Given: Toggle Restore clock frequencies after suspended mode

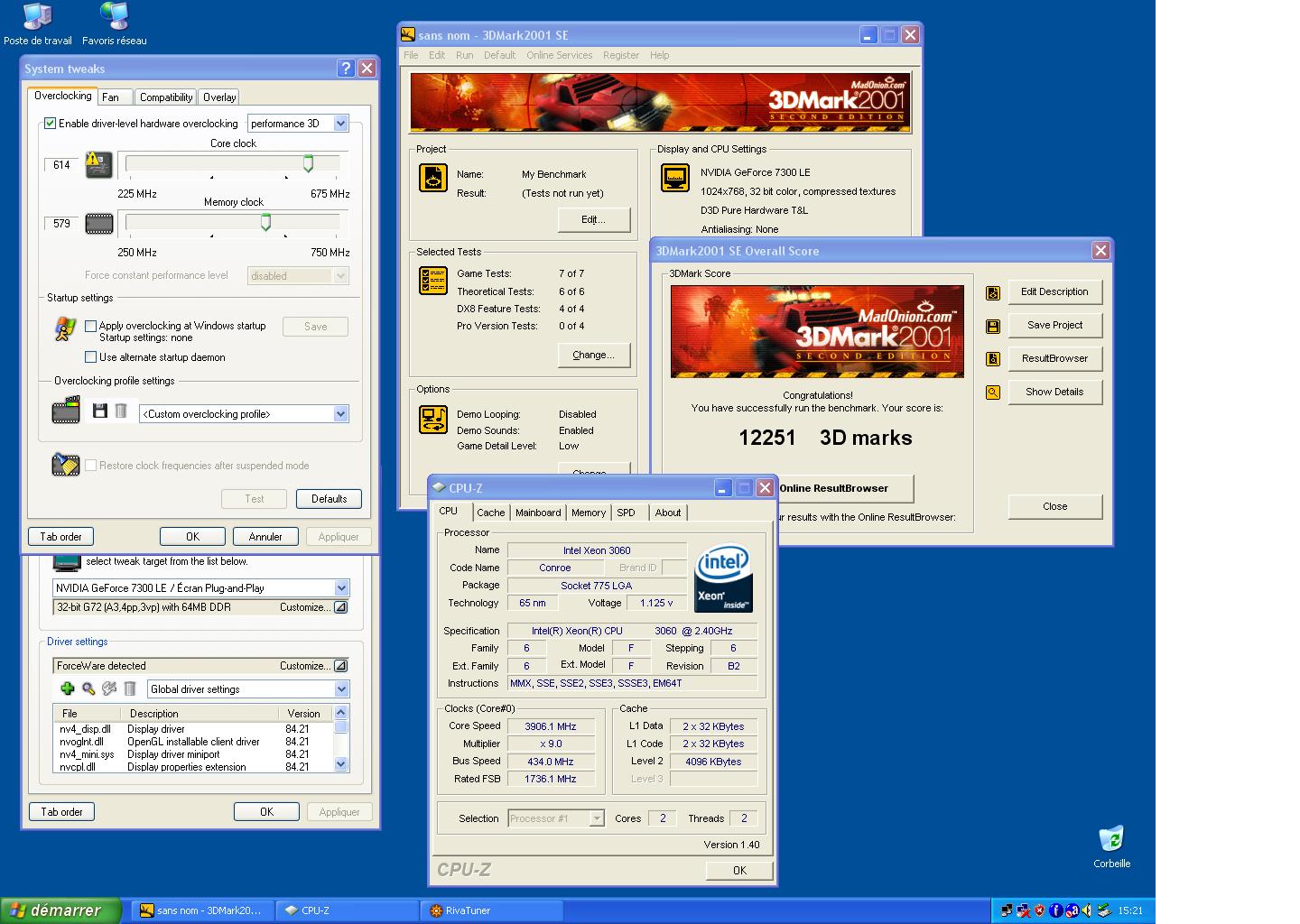Looking at the screenshot, I should coord(90,466).
